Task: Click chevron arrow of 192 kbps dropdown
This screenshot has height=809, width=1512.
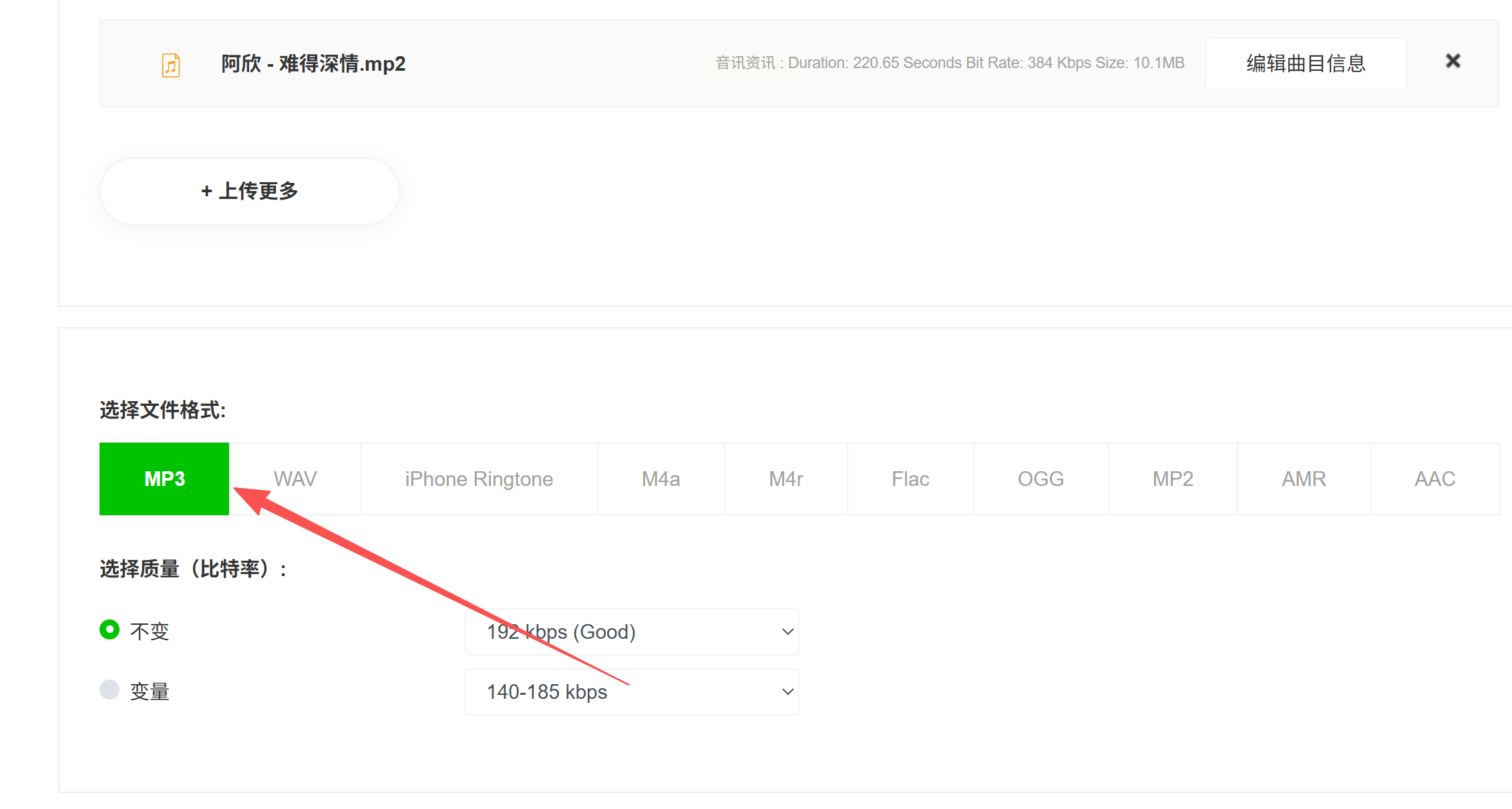Action: tap(787, 631)
